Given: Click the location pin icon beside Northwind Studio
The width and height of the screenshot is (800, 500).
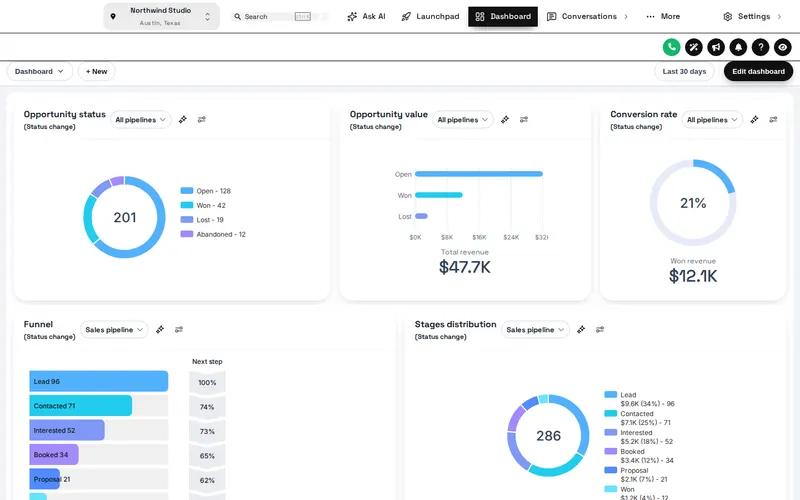Looking at the screenshot, I should (x=113, y=16).
